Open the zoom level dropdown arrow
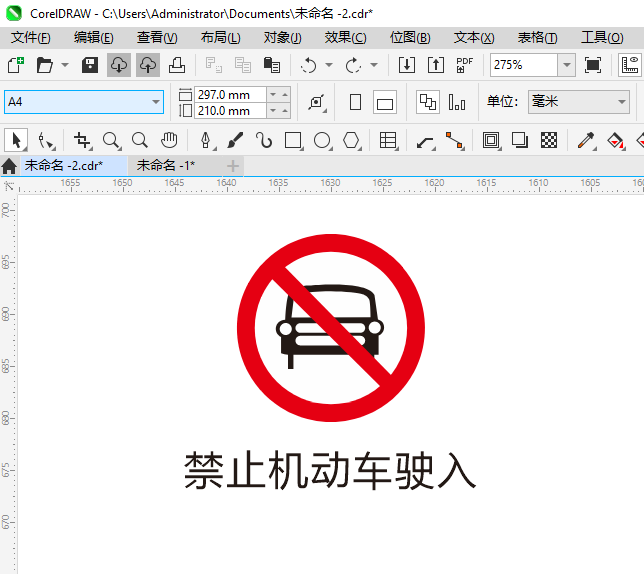Viewport: 644px width, 574px height. coord(566,65)
